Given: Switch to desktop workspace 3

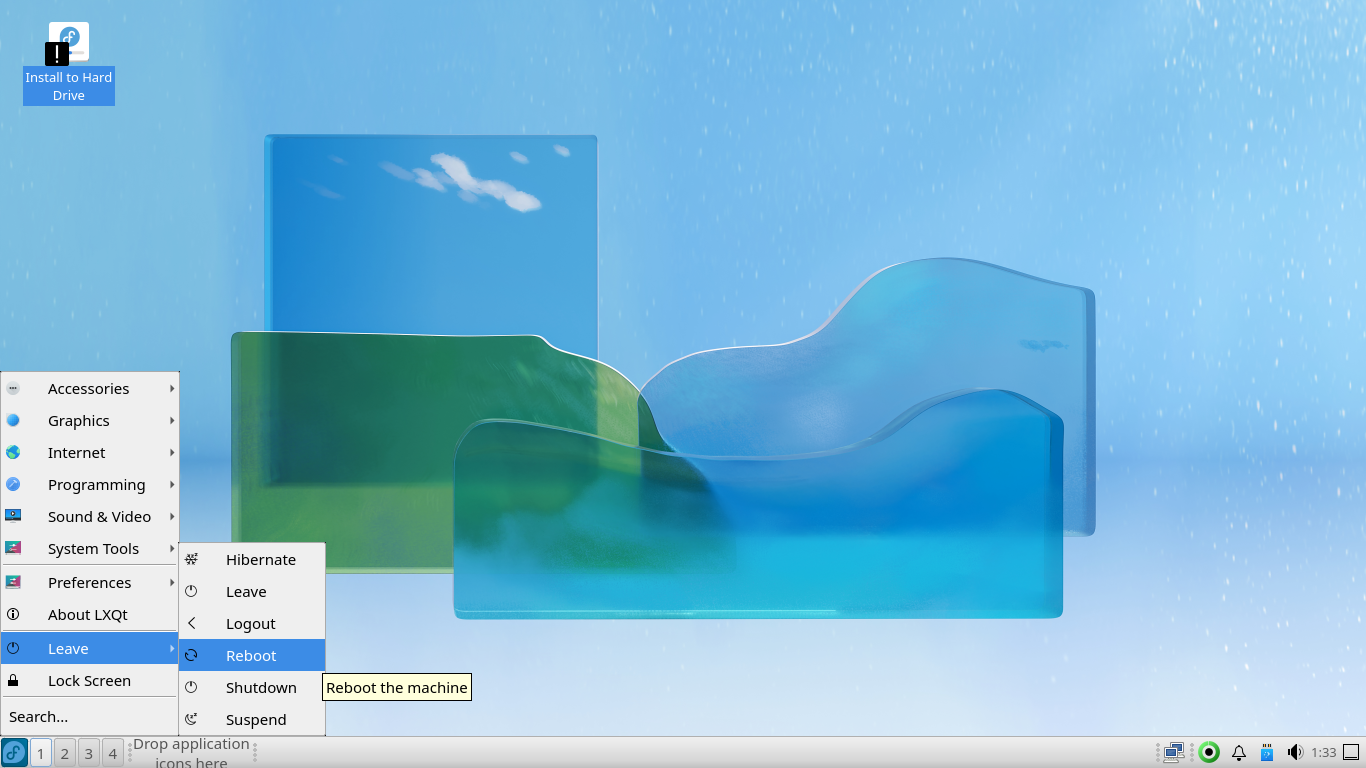Looking at the screenshot, I should (89, 753).
